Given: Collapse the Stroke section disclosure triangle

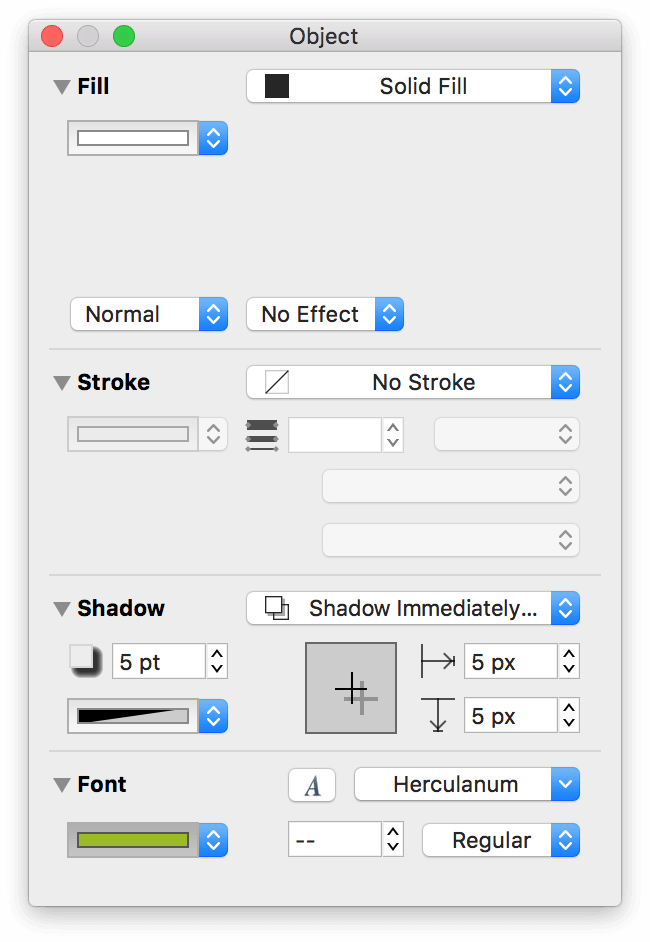Looking at the screenshot, I should click(62, 383).
